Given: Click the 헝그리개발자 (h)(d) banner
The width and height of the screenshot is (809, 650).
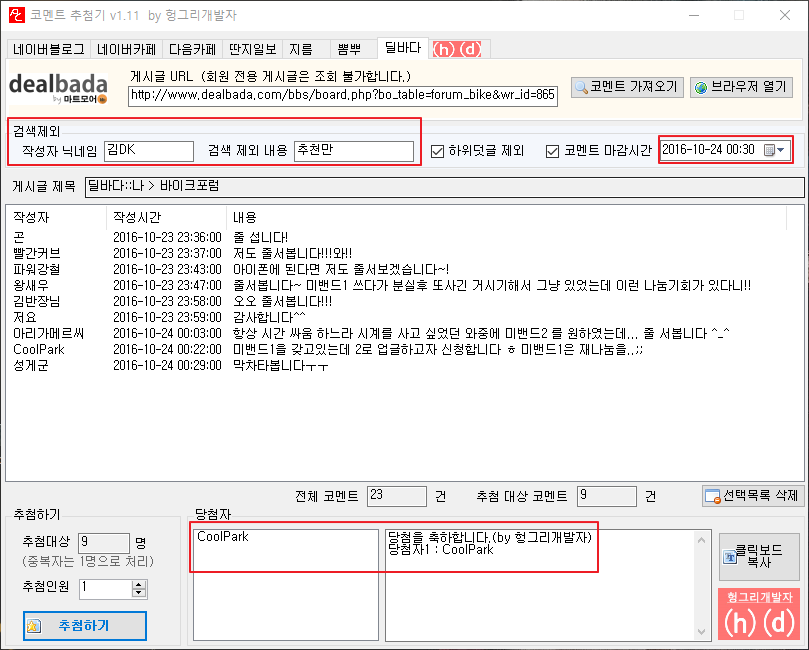Looking at the screenshot, I should tap(759, 614).
